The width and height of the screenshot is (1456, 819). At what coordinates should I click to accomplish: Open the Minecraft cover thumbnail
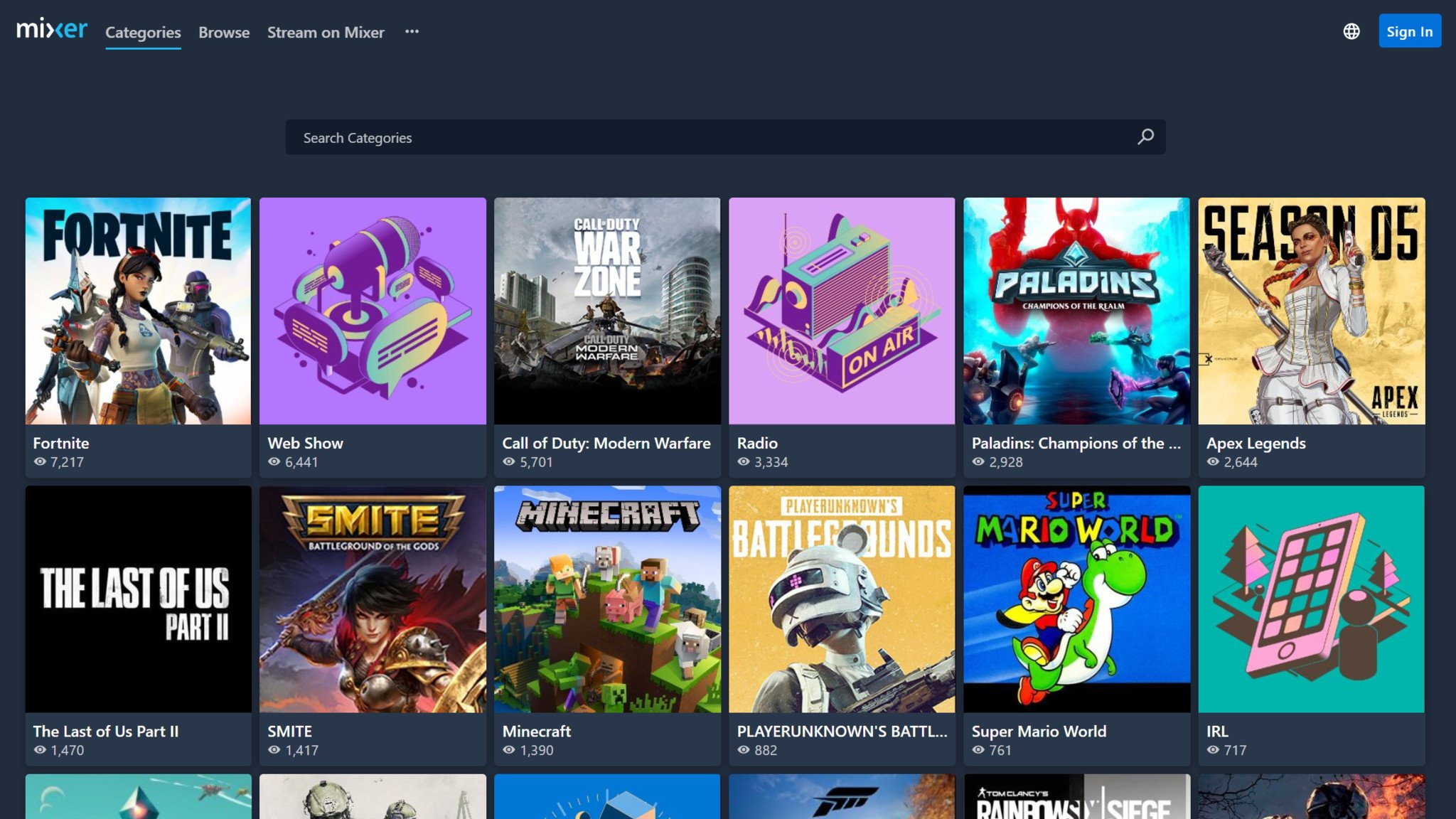click(x=607, y=599)
